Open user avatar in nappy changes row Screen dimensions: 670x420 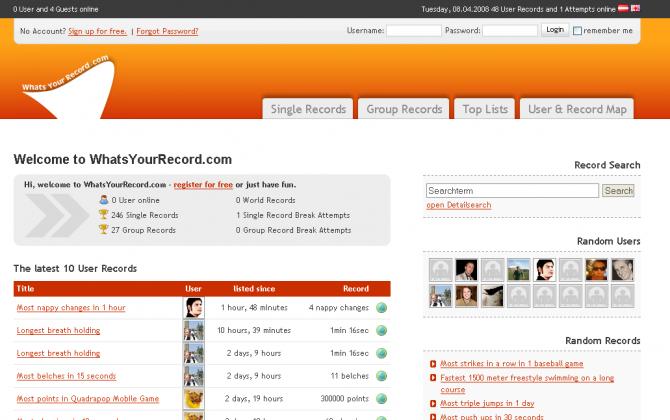194,308
